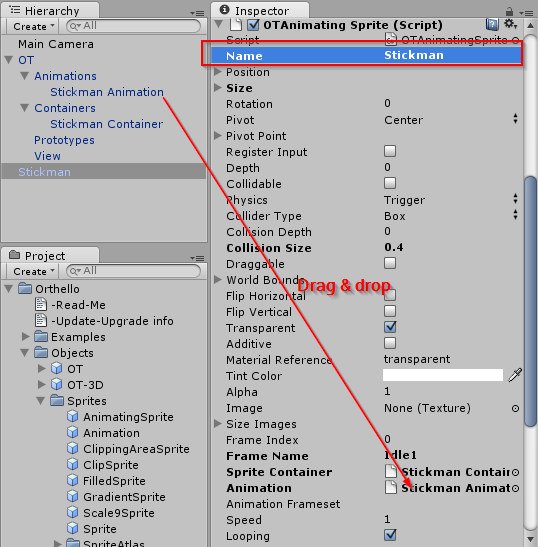Click the Project search field
The height and width of the screenshot is (547, 538).
(134, 271)
